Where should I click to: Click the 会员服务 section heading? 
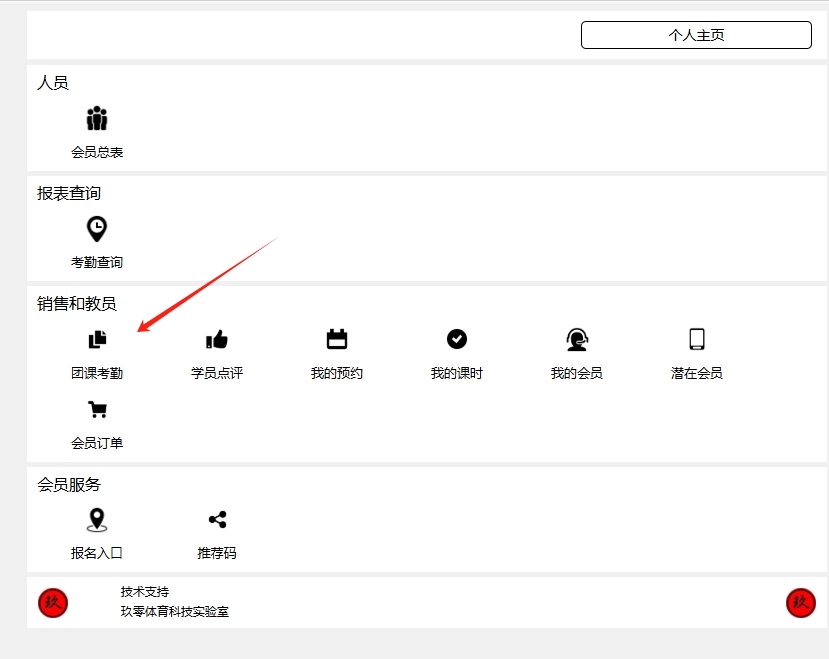69,484
